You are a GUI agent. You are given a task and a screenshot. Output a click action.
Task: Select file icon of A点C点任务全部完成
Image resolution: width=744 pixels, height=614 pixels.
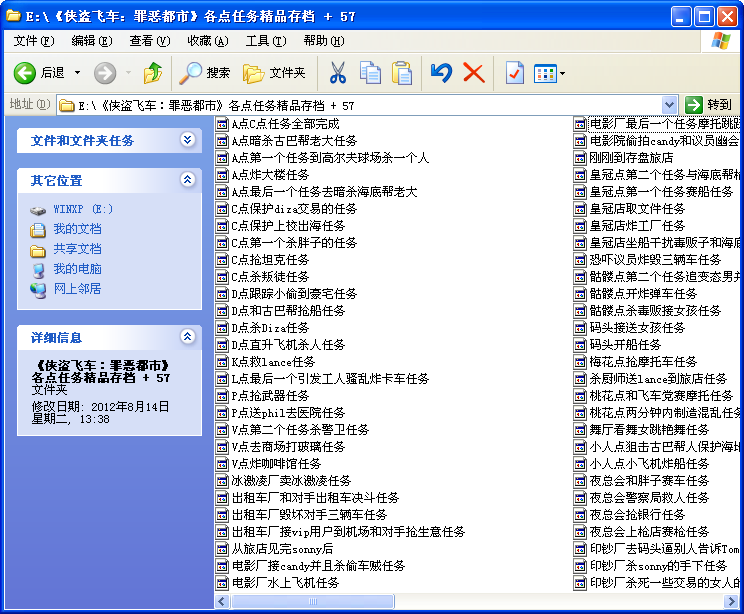222,124
